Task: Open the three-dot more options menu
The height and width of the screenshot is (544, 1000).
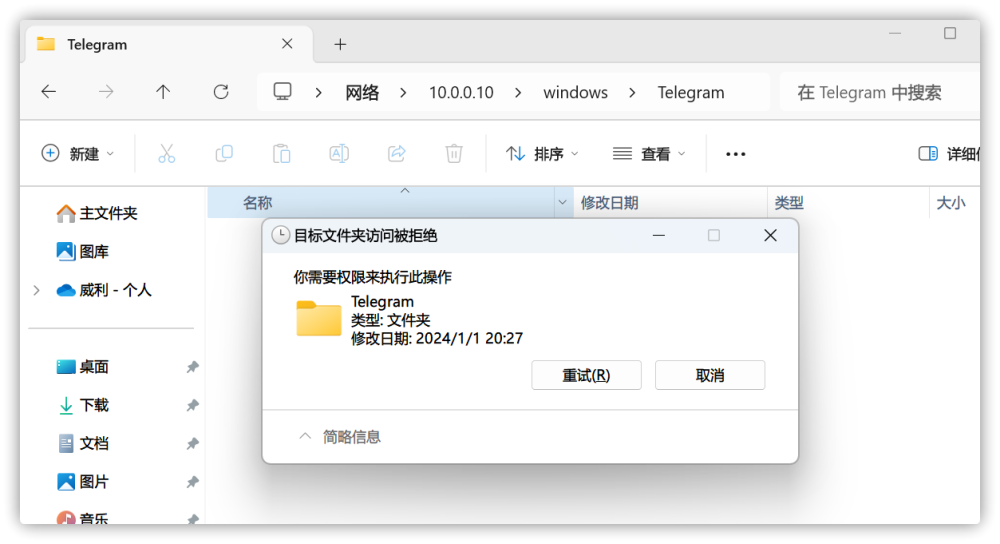Action: (x=735, y=154)
